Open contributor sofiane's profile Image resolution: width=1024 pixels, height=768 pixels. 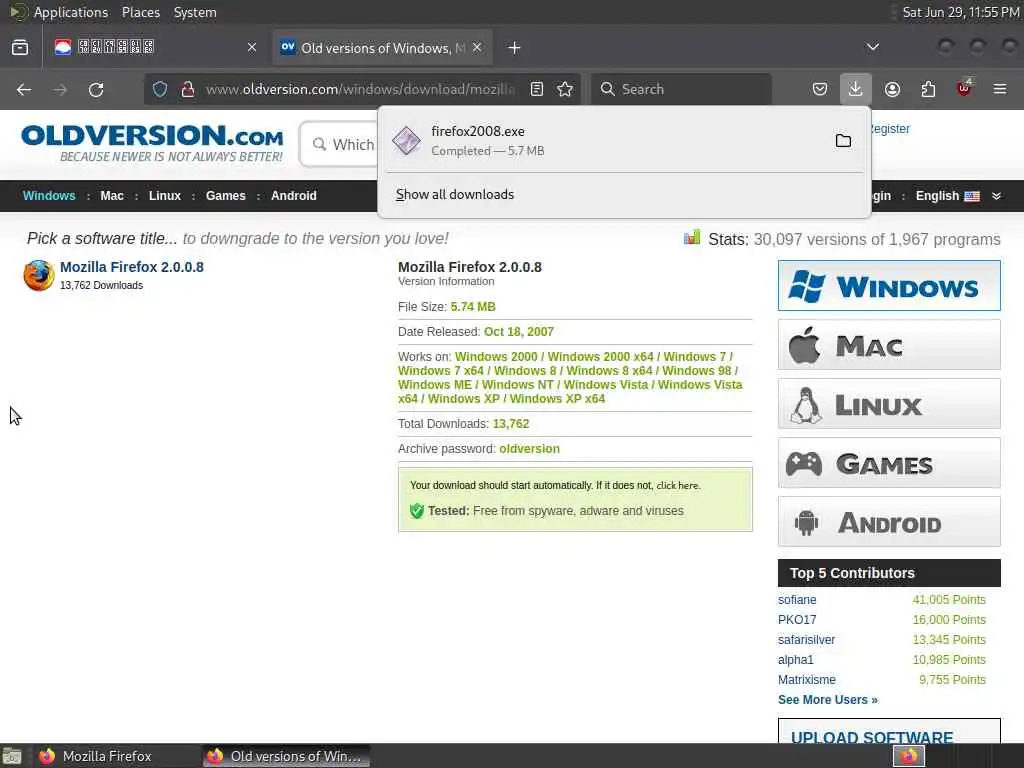(x=797, y=600)
